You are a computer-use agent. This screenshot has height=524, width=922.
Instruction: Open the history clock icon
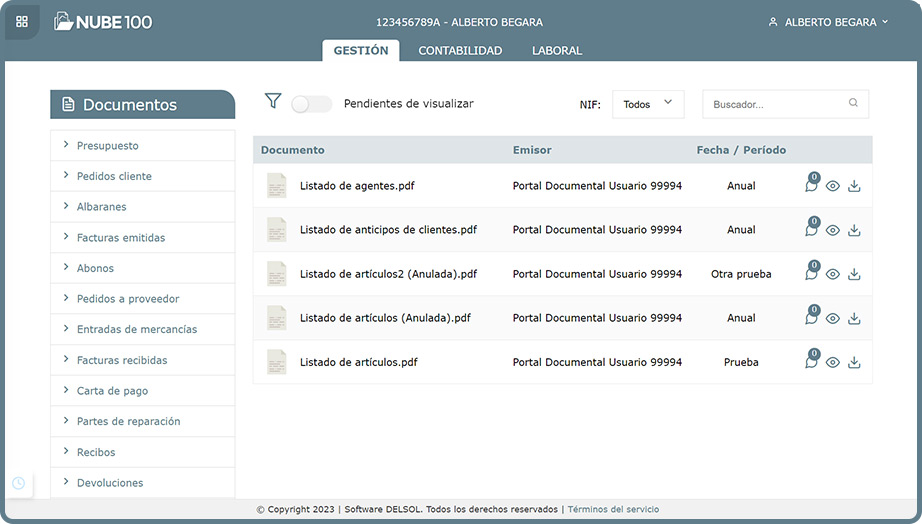pyautogui.click(x=18, y=483)
